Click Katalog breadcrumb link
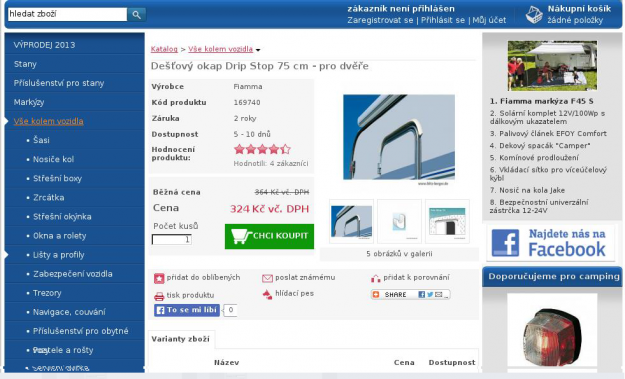The height and width of the screenshot is (379, 625). 164,49
